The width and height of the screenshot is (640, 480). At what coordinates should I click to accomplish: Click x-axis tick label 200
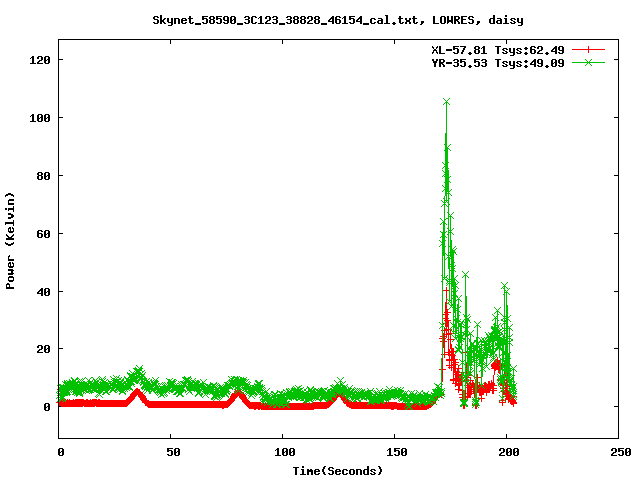pyautogui.click(x=509, y=452)
